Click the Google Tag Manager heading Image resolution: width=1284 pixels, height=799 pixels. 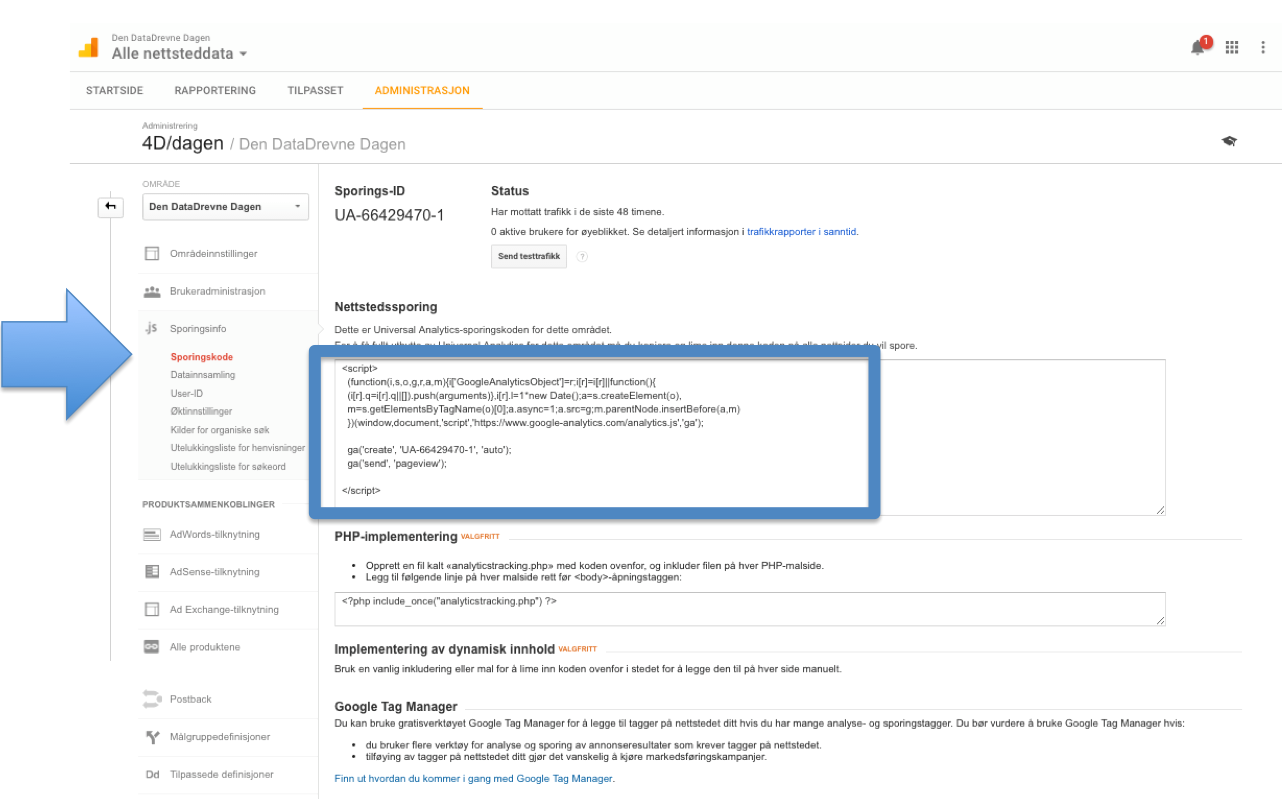pyautogui.click(x=396, y=706)
